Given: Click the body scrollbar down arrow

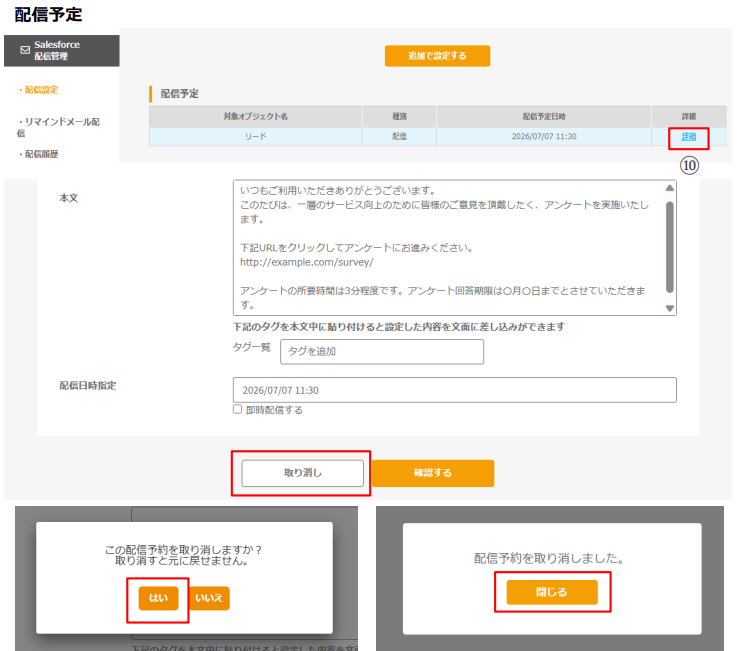Looking at the screenshot, I should tap(669, 308).
